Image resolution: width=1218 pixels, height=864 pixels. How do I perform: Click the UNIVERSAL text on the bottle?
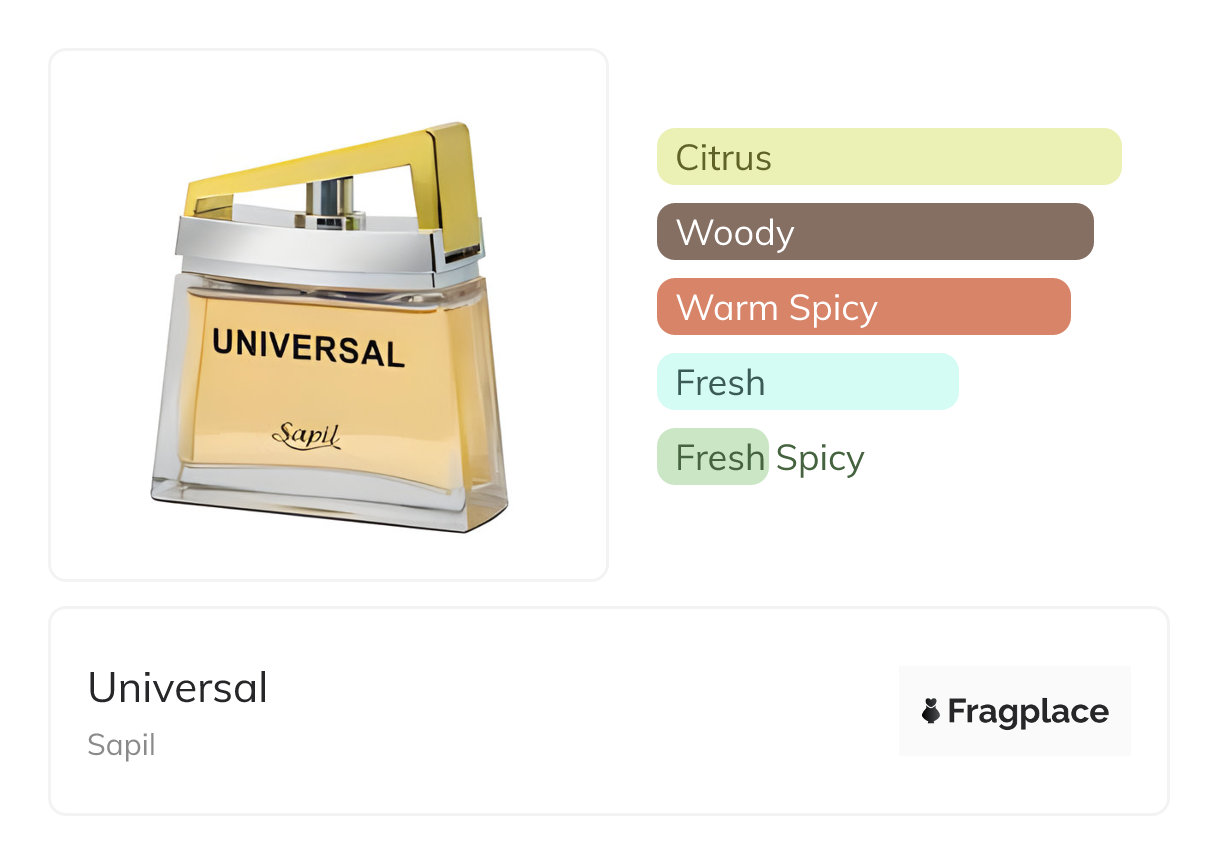(x=308, y=347)
